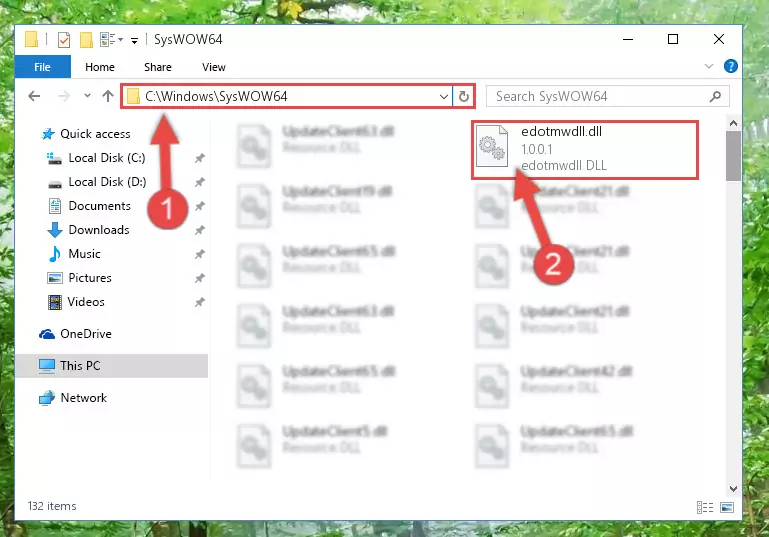Click the pin icon next to Videos

tap(200, 302)
